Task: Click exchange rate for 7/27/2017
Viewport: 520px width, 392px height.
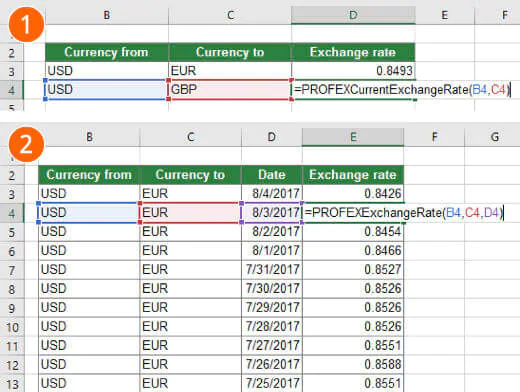Action: [353, 345]
